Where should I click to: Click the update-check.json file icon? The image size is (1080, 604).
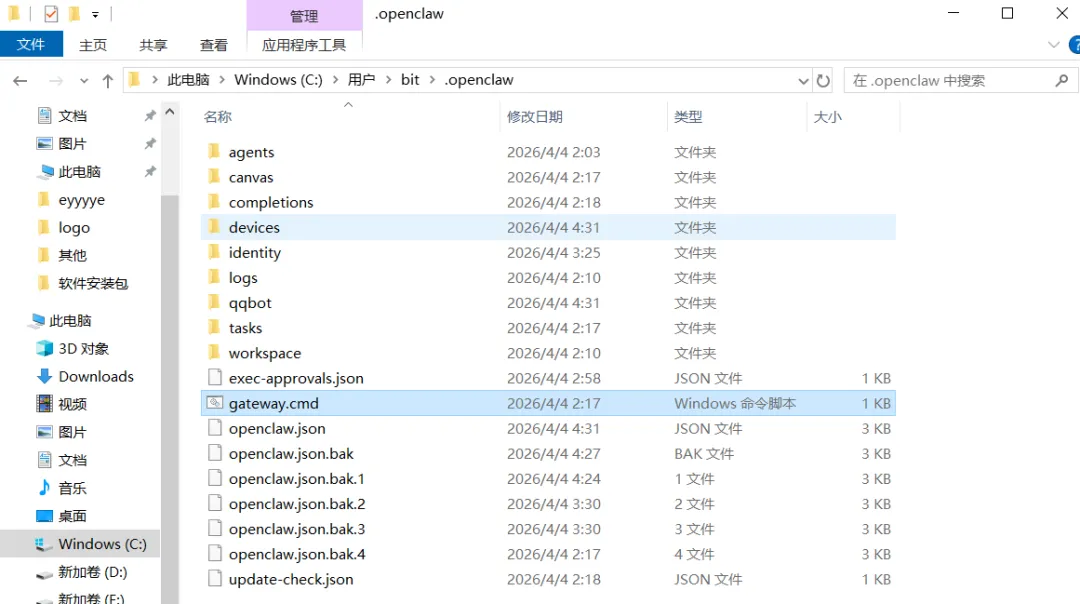(215, 579)
